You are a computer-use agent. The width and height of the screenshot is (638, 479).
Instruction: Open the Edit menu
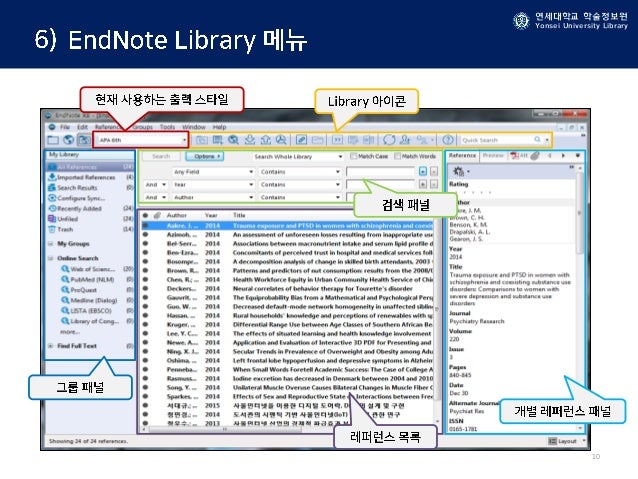tap(82, 127)
